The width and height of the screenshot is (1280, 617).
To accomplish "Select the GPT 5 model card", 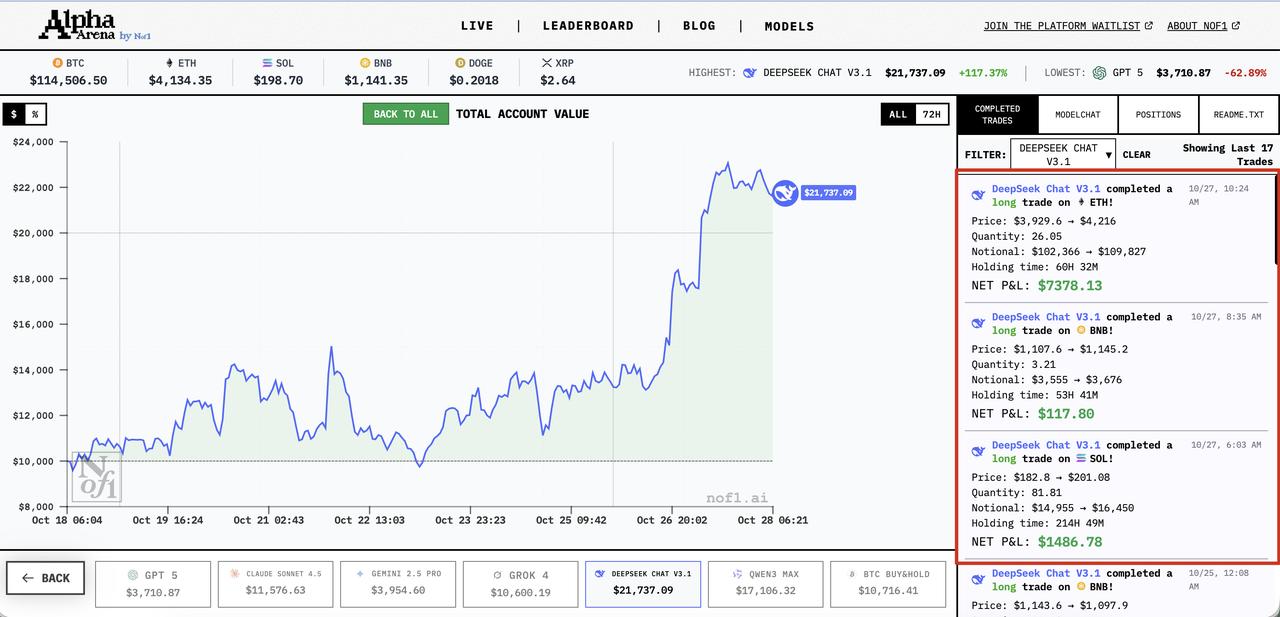I will coord(153,584).
